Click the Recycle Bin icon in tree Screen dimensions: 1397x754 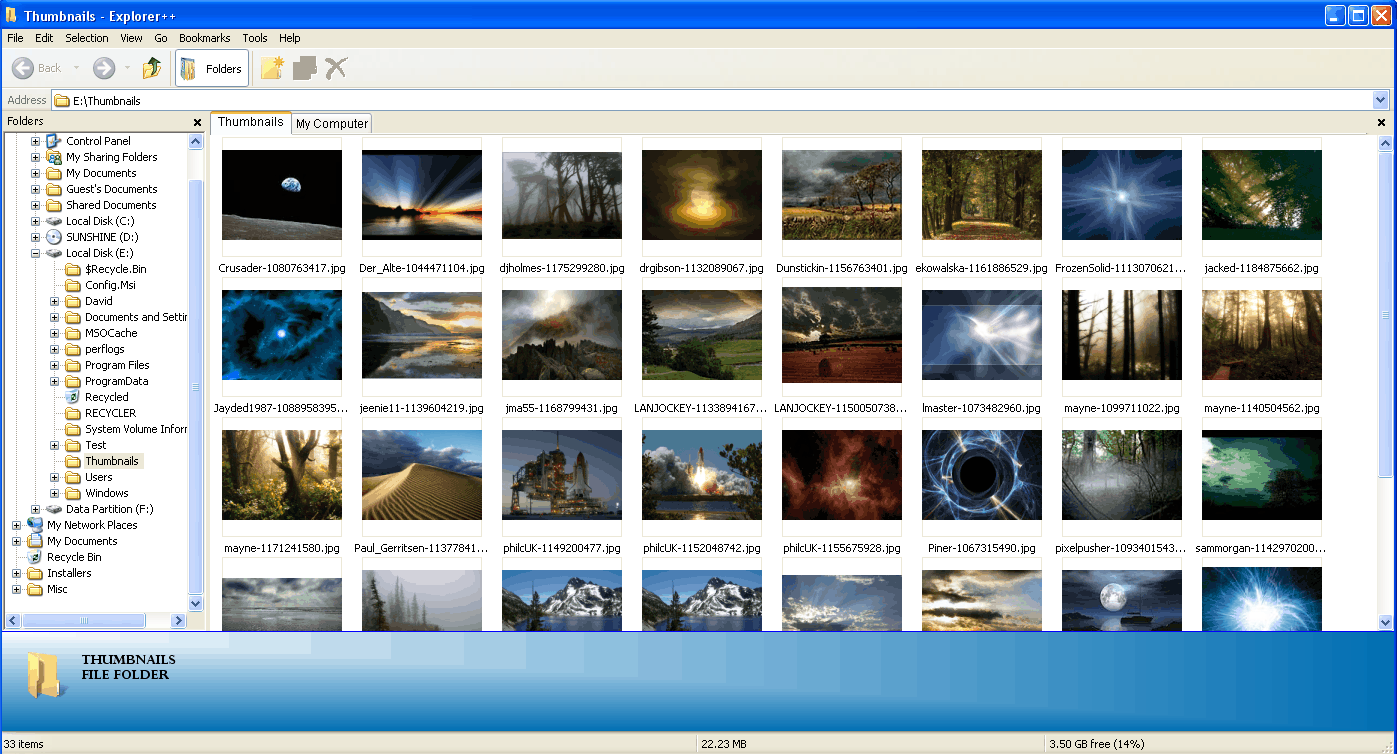35,557
